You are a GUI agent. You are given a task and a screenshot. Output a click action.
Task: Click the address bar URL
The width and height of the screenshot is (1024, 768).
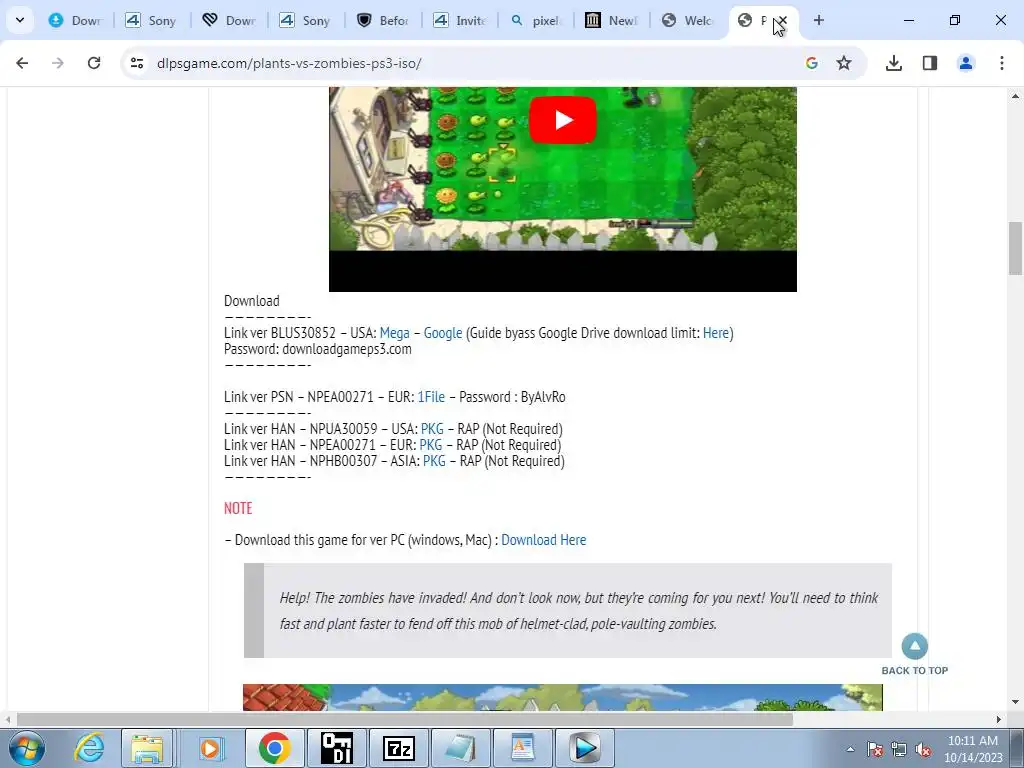(x=289, y=63)
